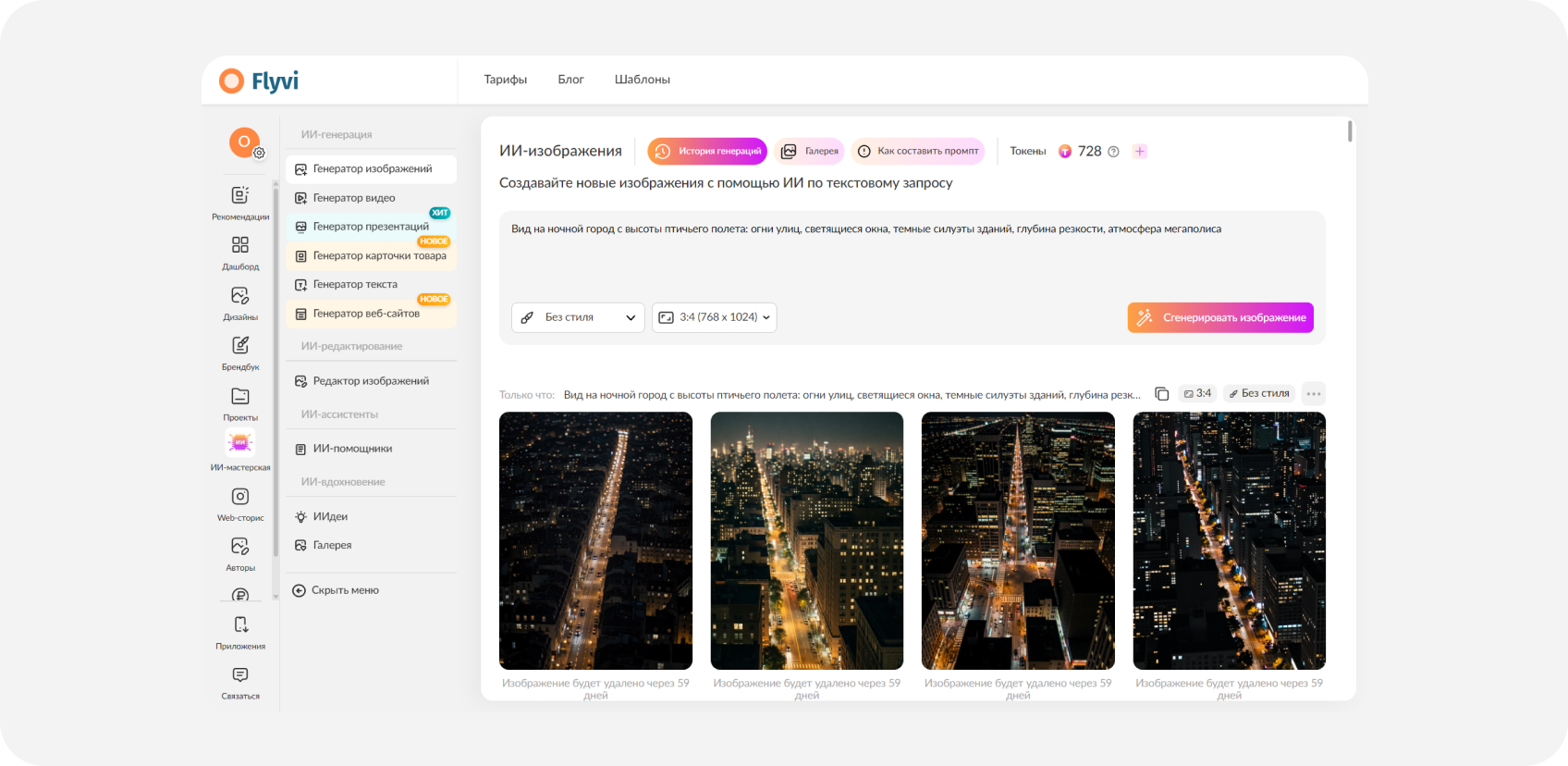
Task: Open ИИ-помощники
Action: [x=372, y=449]
